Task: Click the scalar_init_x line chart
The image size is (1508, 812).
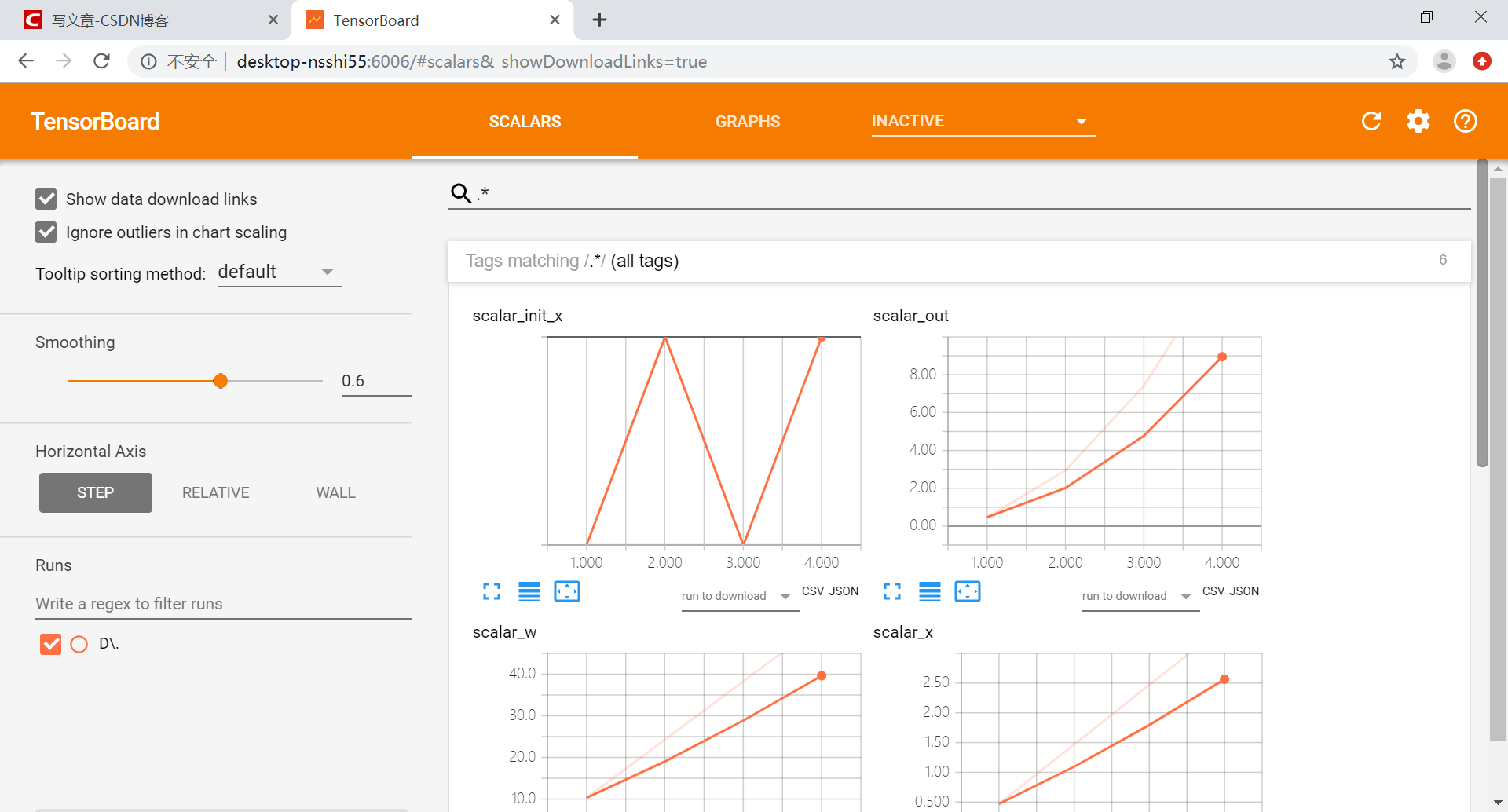Action: click(x=704, y=441)
